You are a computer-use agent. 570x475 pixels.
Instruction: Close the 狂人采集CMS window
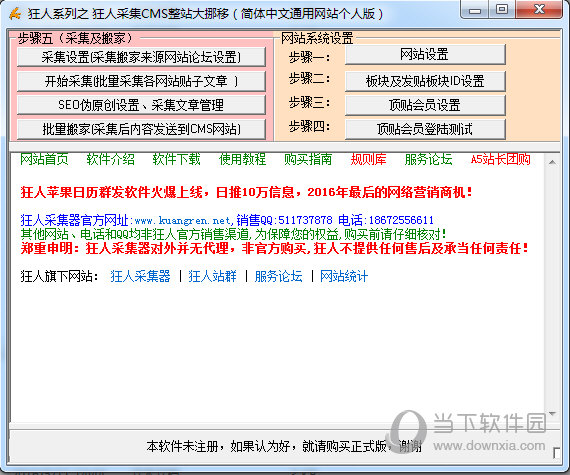[539, 10]
